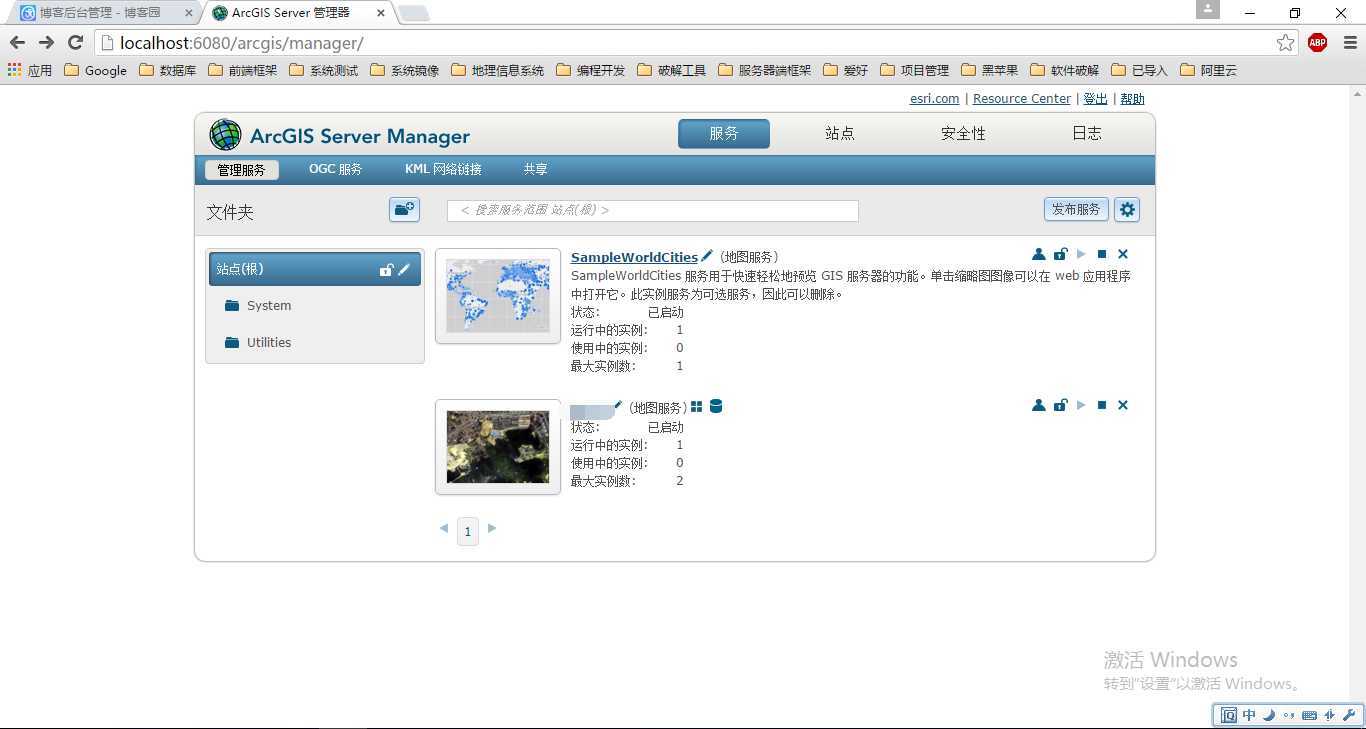1366x729 pixels.
Task: Click the browser forward arrow
Action: 46,42
